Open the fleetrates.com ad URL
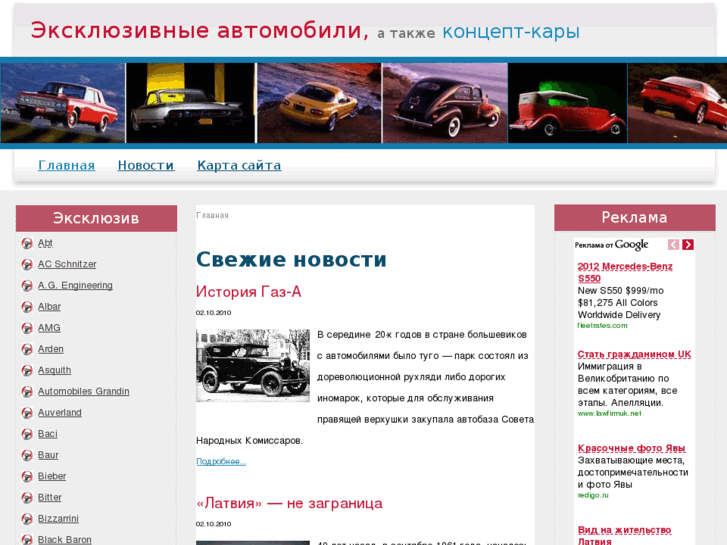Viewport: 727px width, 545px height. tap(602, 326)
